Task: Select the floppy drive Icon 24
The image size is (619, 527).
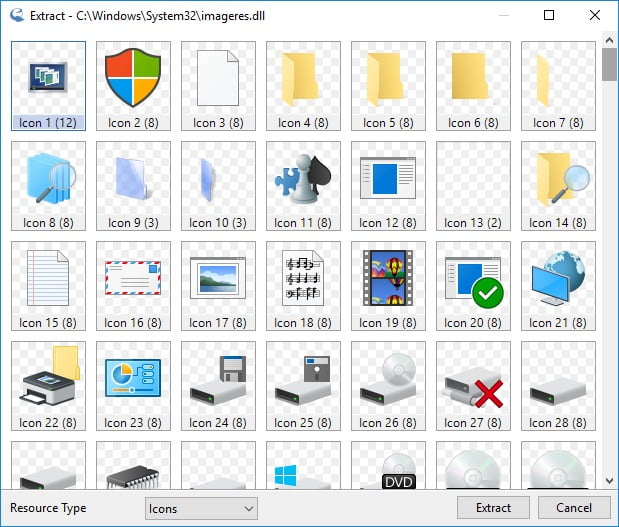Action: click(x=218, y=386)
